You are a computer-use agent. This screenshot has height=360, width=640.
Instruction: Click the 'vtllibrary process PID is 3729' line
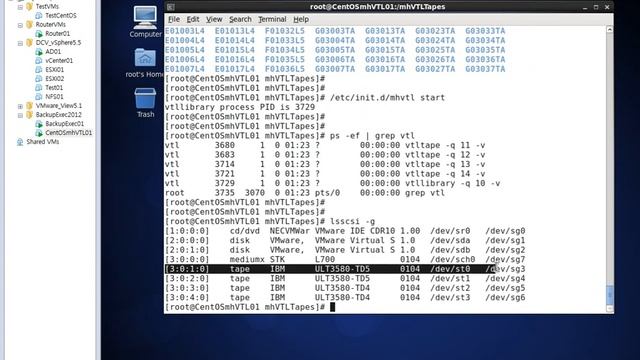pyautogui.click(x=240, y=107)
